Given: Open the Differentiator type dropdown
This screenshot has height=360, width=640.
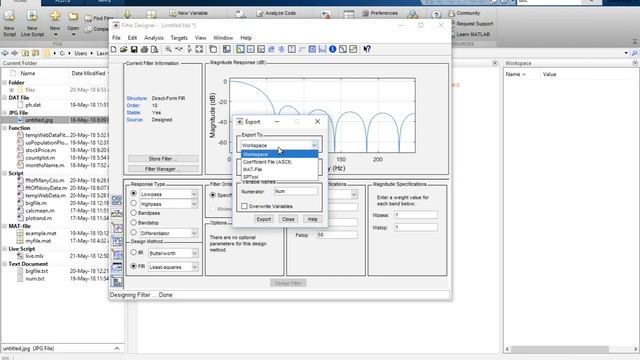Looking at the screenshot, I should [x=194, y=233].
